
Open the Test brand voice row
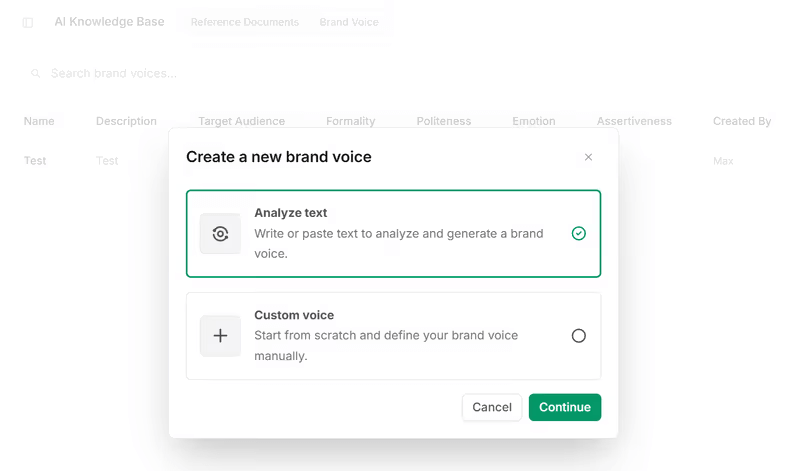35,161
